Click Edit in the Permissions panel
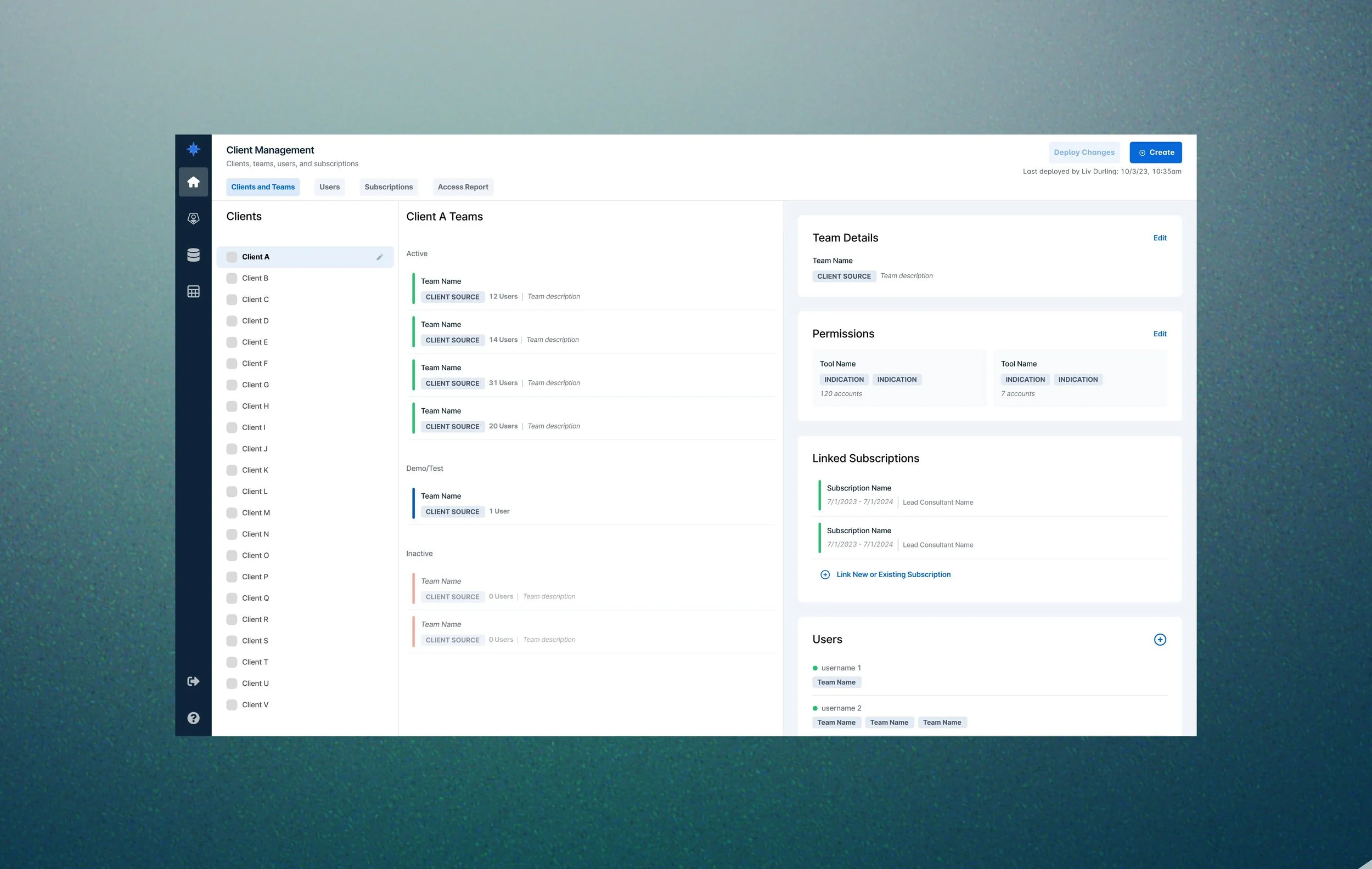The width and height of the screenshot is (1372, 869). (x=1160, y=334)
